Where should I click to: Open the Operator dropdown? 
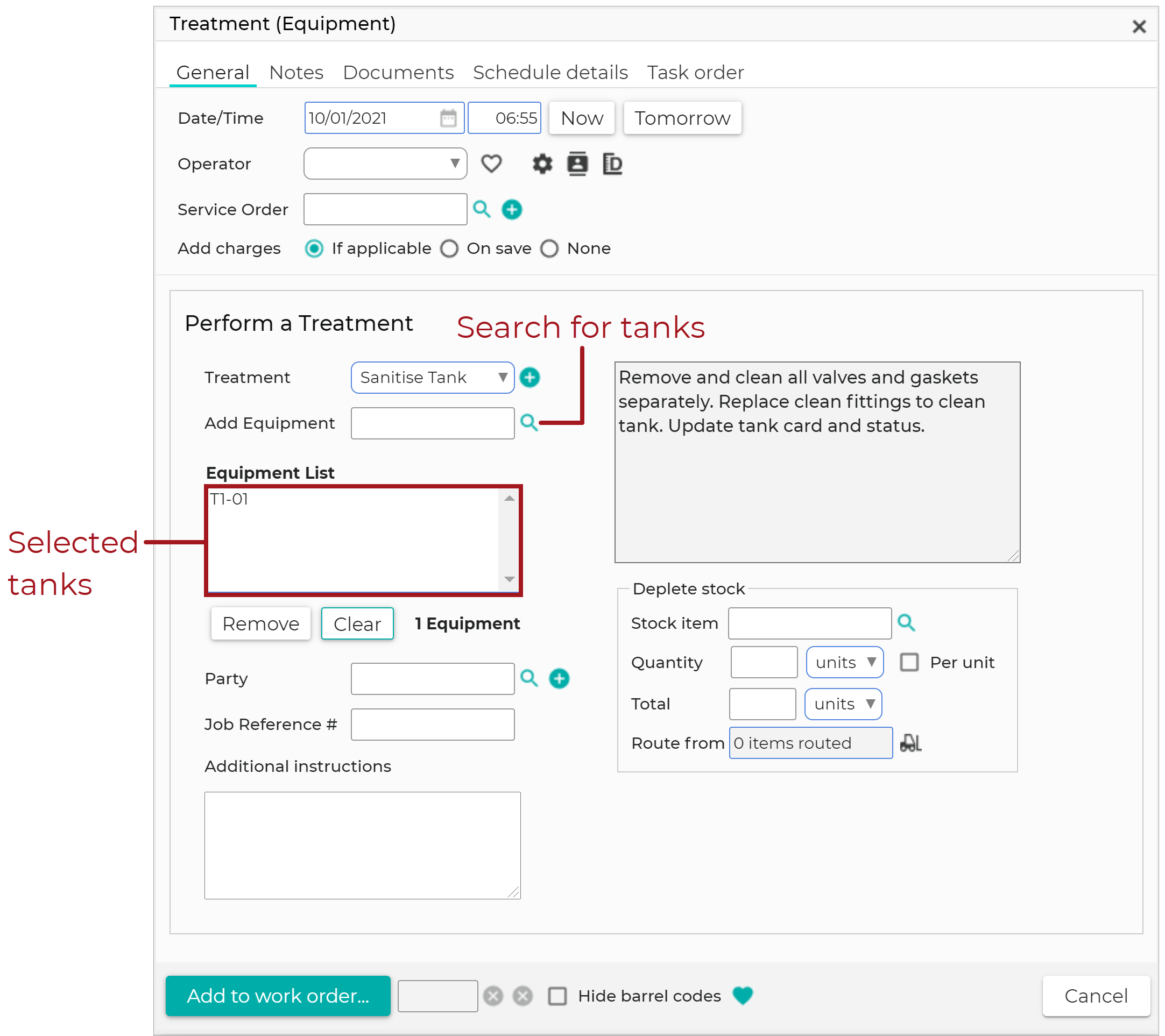[385, 164]
